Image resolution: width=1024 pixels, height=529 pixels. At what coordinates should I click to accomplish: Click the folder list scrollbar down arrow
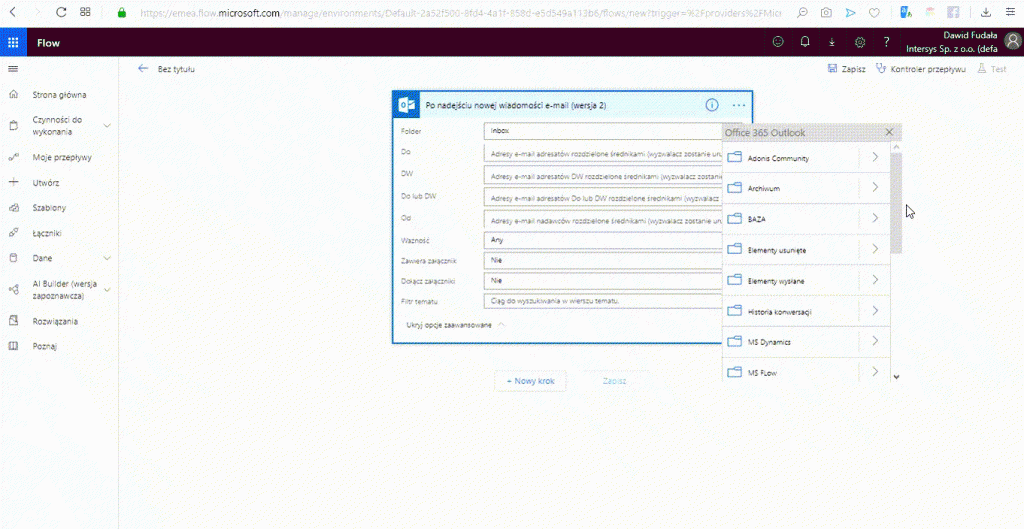tap(897, 377)
